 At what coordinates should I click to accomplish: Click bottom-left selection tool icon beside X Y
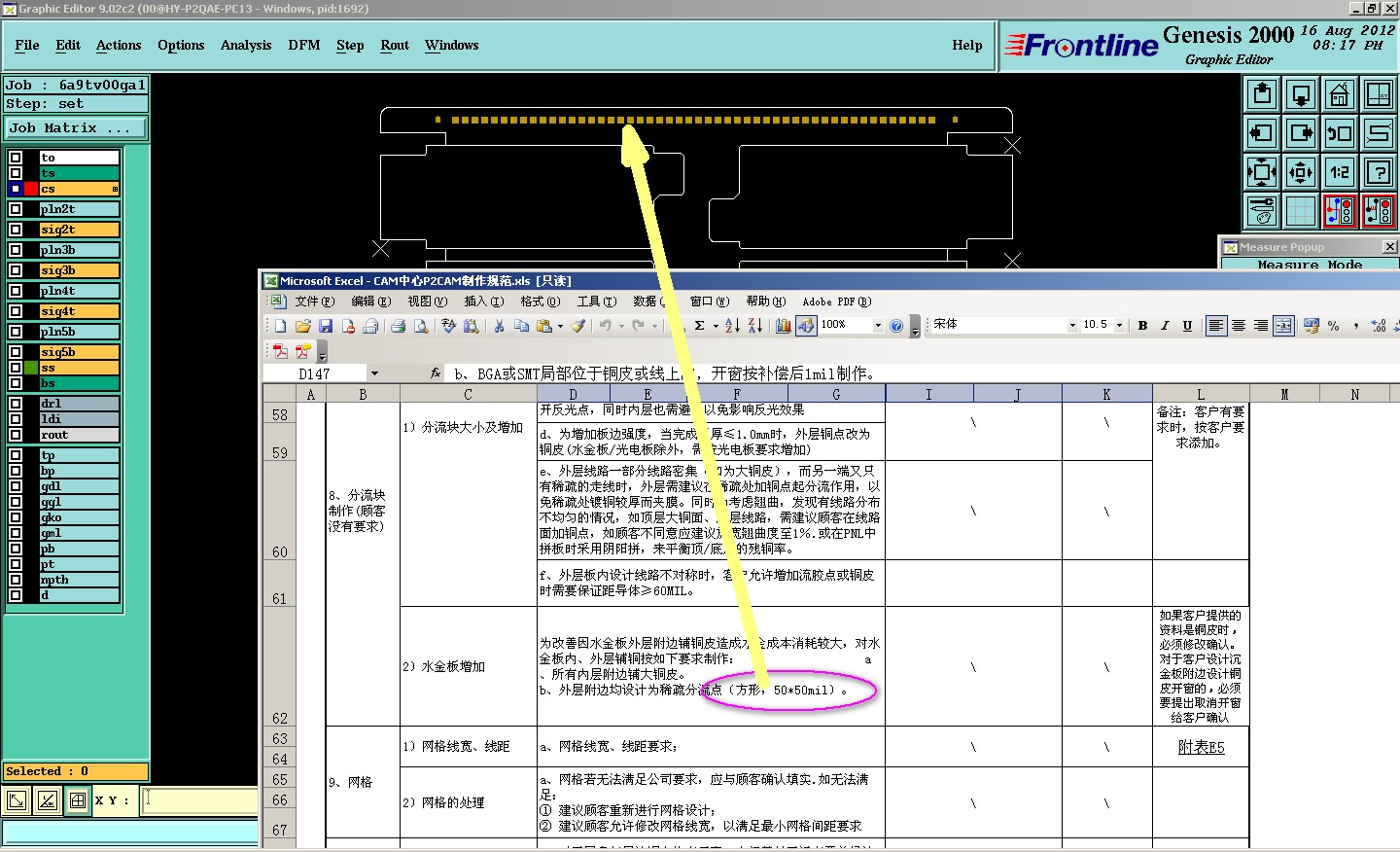[17, 800]
